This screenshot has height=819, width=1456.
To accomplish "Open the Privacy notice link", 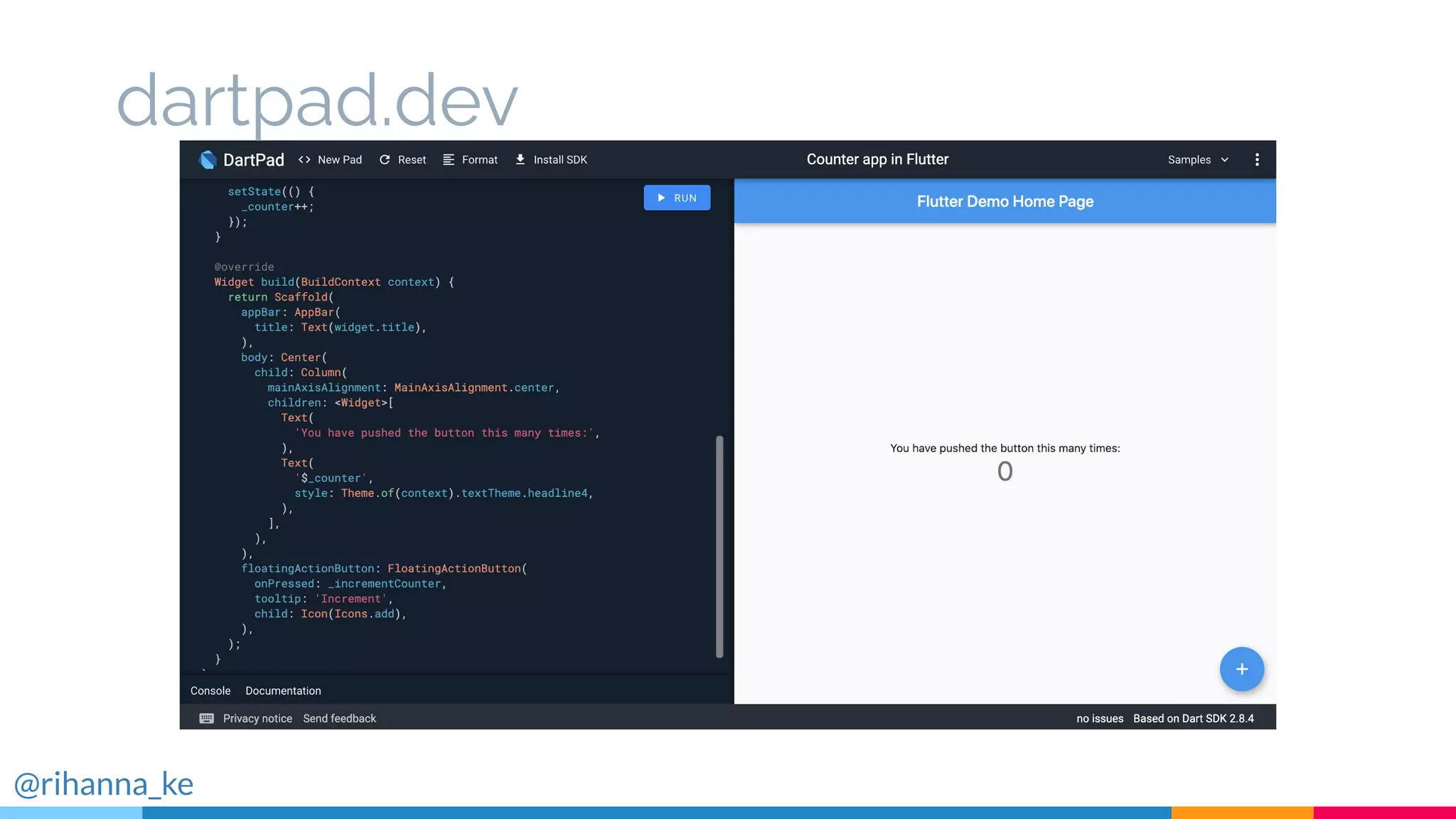I will (x=257, y=719).
